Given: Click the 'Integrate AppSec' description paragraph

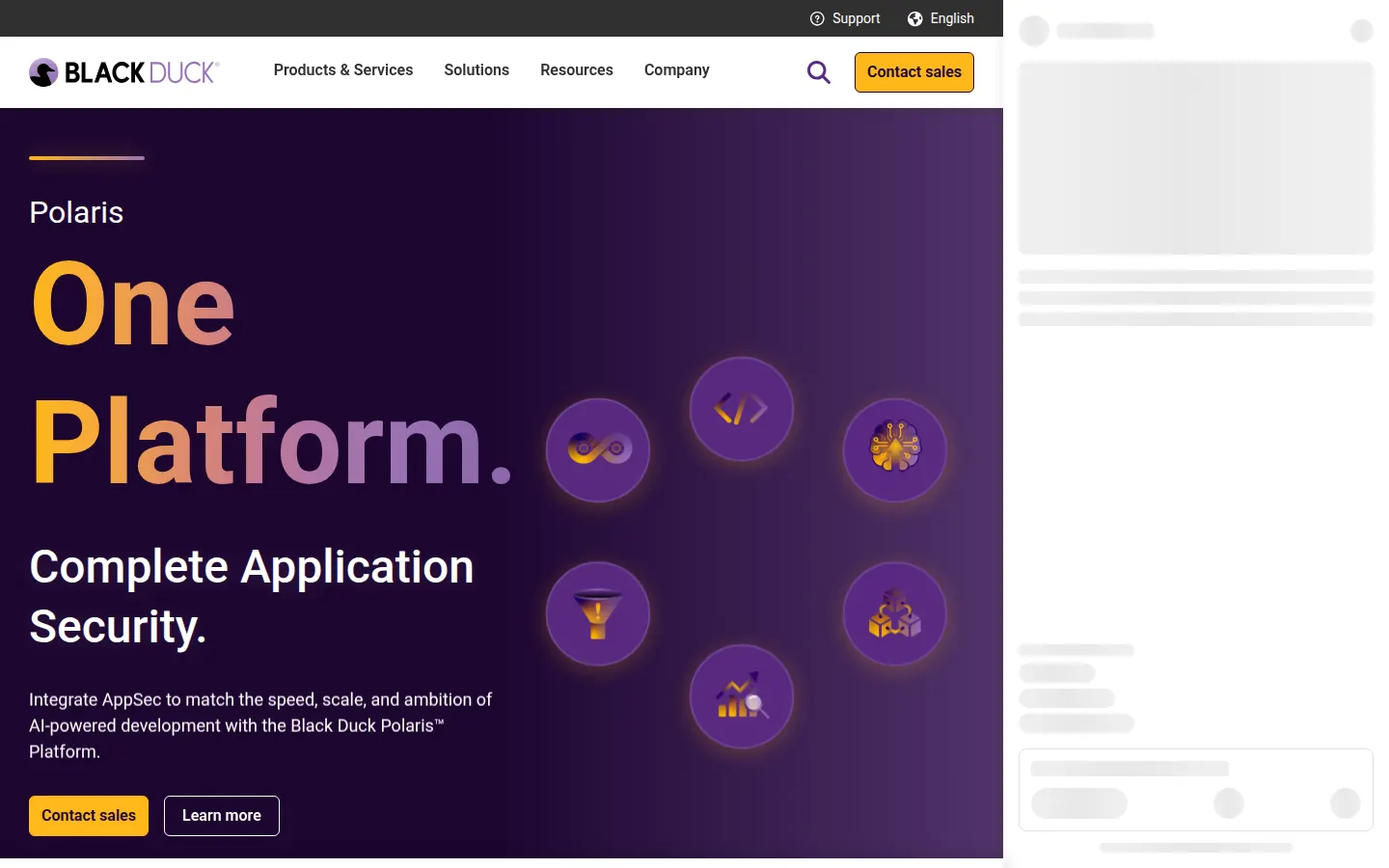Looking at the screenshot, I should tap(260, 725).
